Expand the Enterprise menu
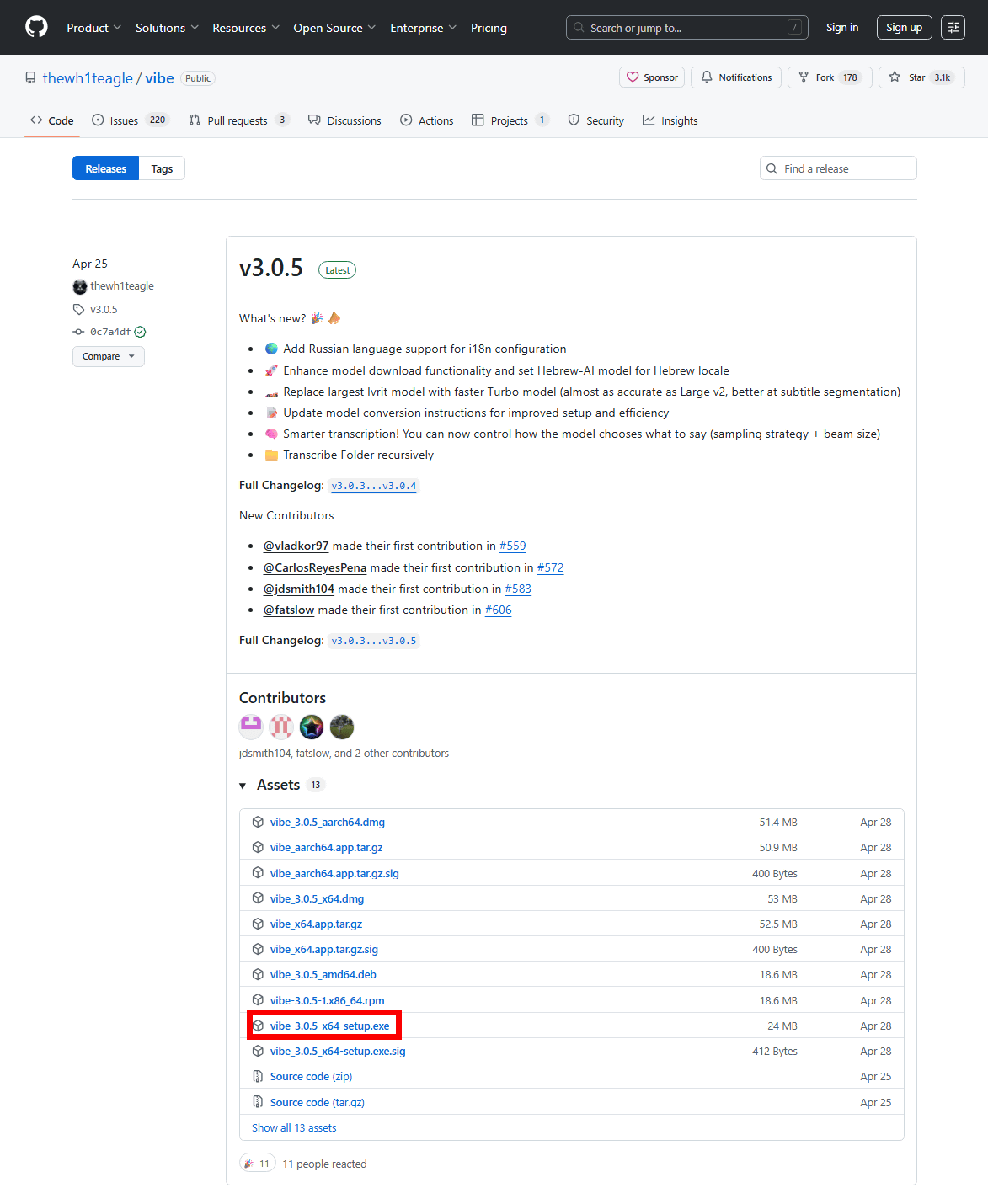This screenshot has width=988, height=1204. [424, 28]
